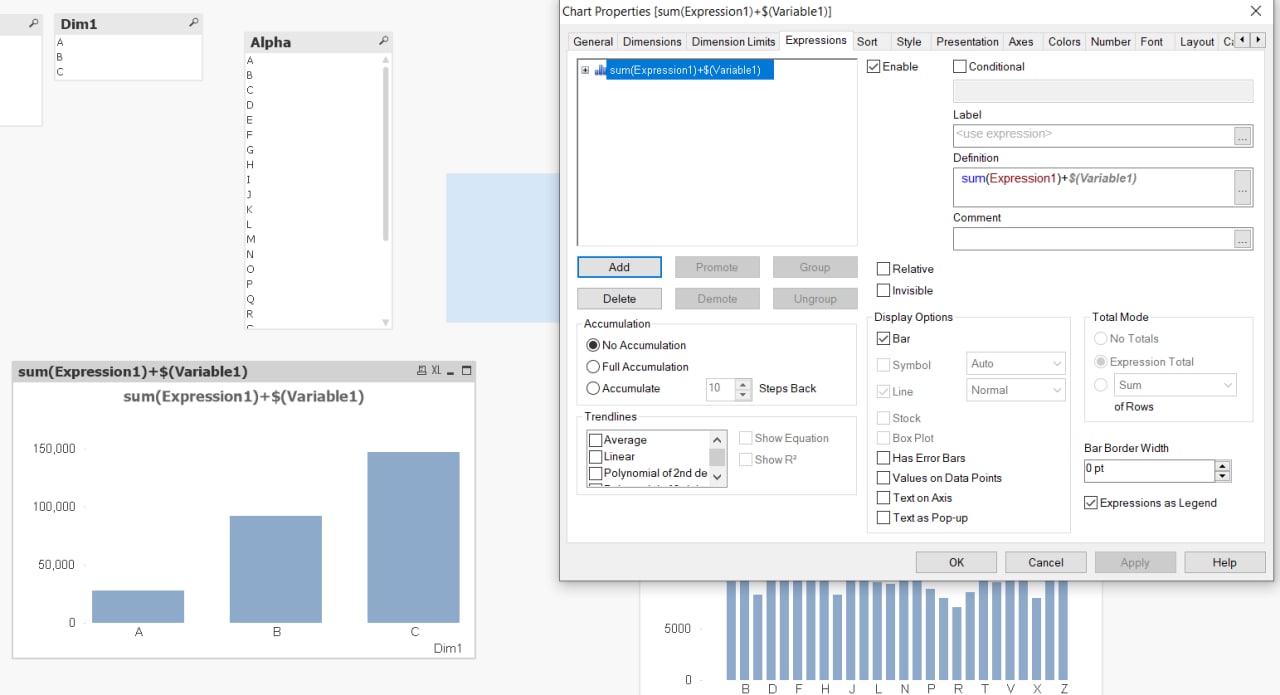Confirm with the OK button

coord(956,562)
